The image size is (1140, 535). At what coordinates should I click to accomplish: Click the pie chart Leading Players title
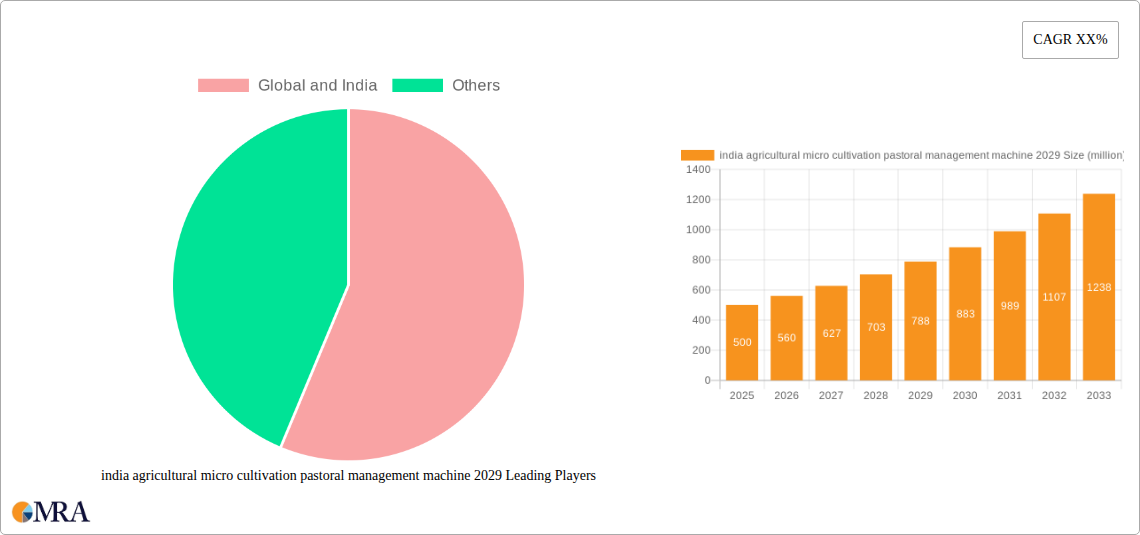pos(348,476)
